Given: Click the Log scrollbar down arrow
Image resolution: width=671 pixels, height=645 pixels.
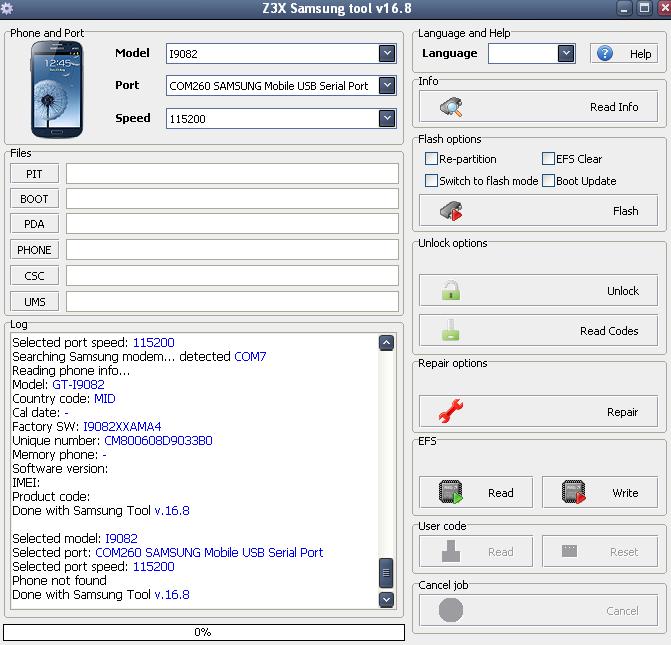Looking at the screenshot, I should pyautogui.click(x=386, y=600).
